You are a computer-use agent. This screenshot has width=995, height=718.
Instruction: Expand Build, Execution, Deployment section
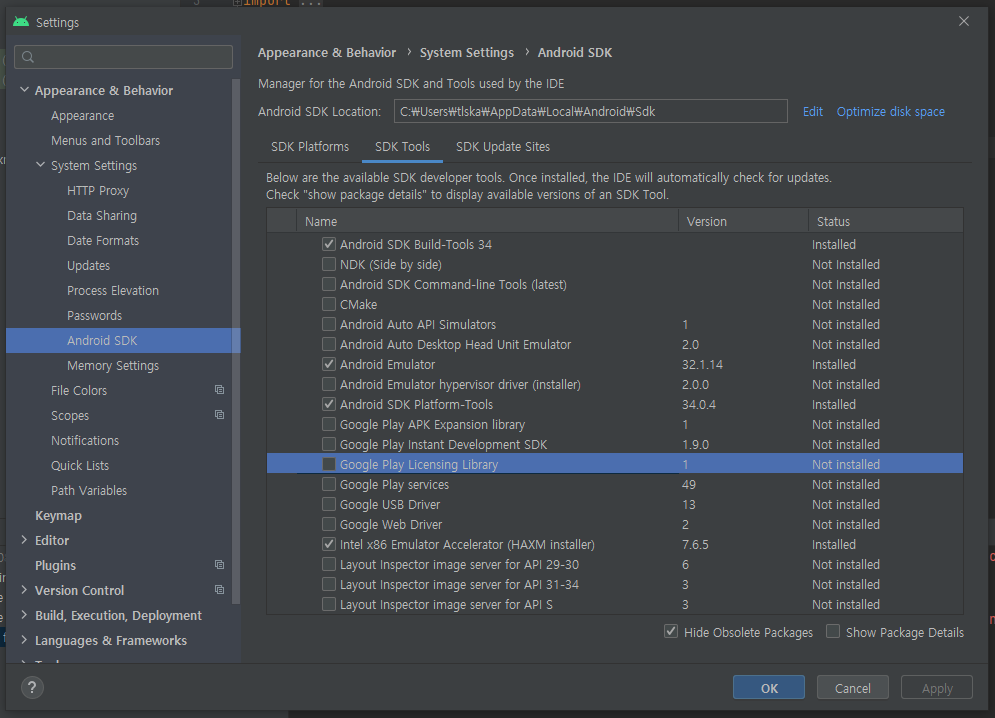tap(24, 615)
